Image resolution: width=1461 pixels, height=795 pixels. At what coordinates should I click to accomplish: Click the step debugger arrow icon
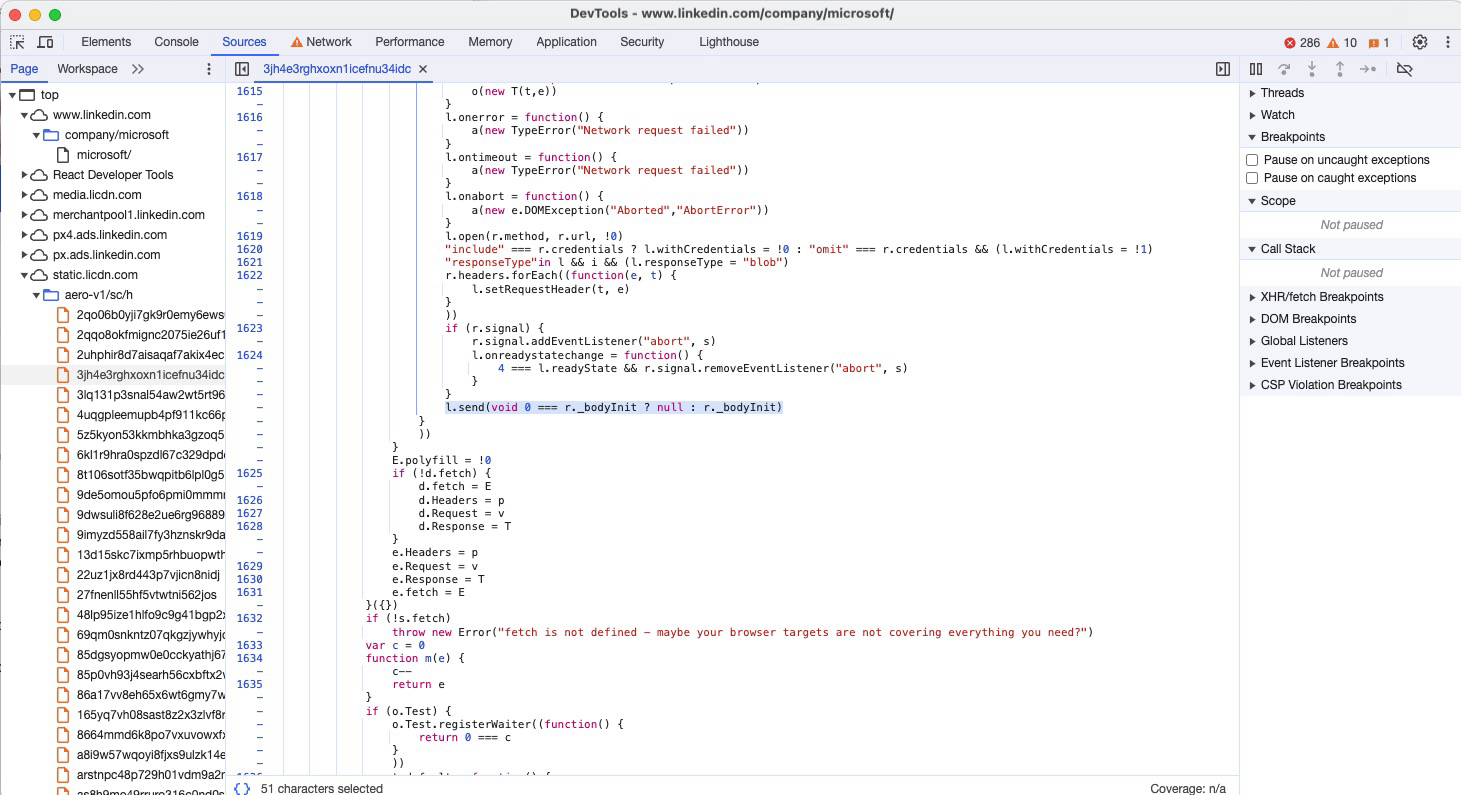tap(1368, 69)
